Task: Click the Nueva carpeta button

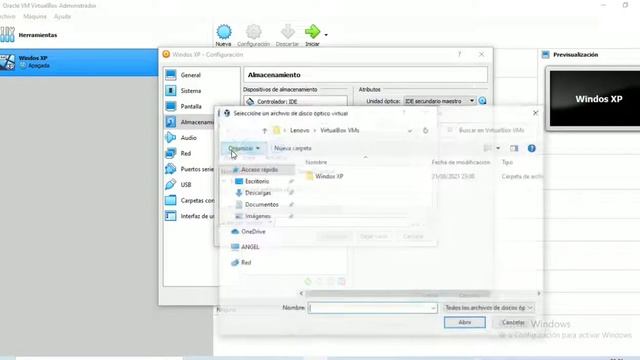Action: tap(293, 148)
